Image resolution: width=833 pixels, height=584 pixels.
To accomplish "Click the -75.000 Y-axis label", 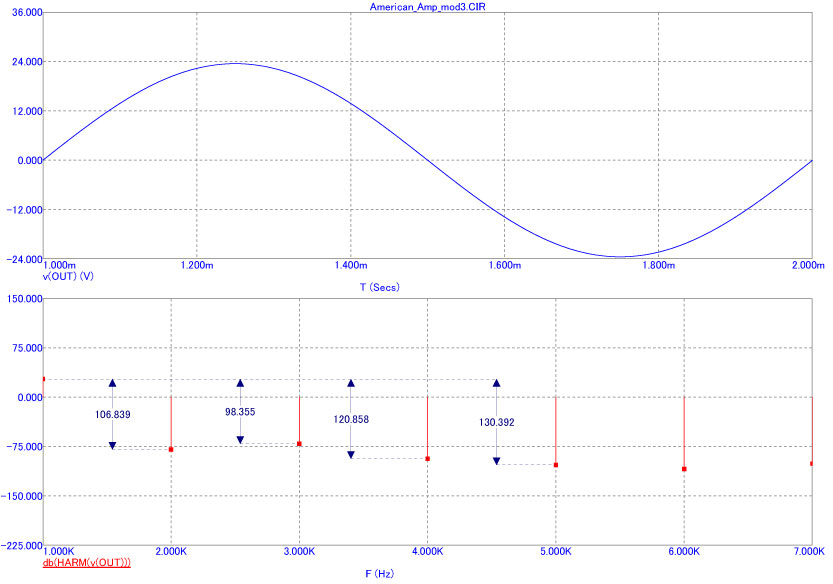I will (x=24, y=447).
